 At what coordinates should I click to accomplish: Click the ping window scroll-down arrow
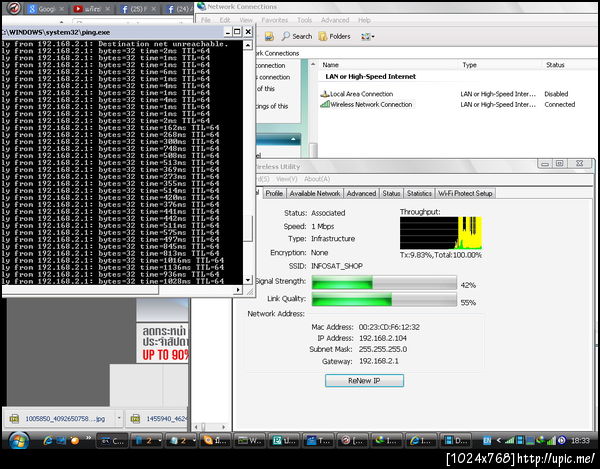248,280
